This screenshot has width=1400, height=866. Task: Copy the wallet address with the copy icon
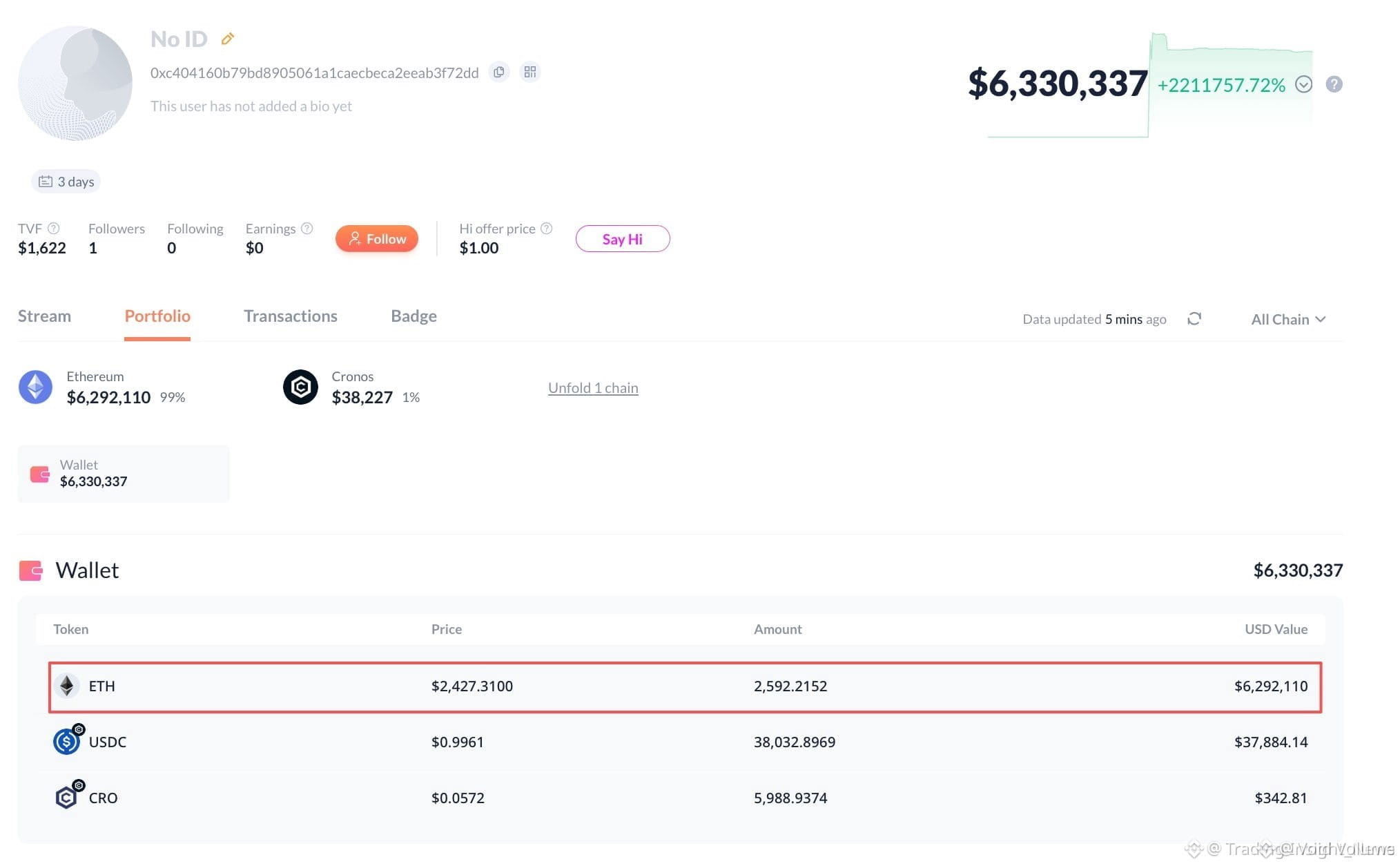click(499, 72)
